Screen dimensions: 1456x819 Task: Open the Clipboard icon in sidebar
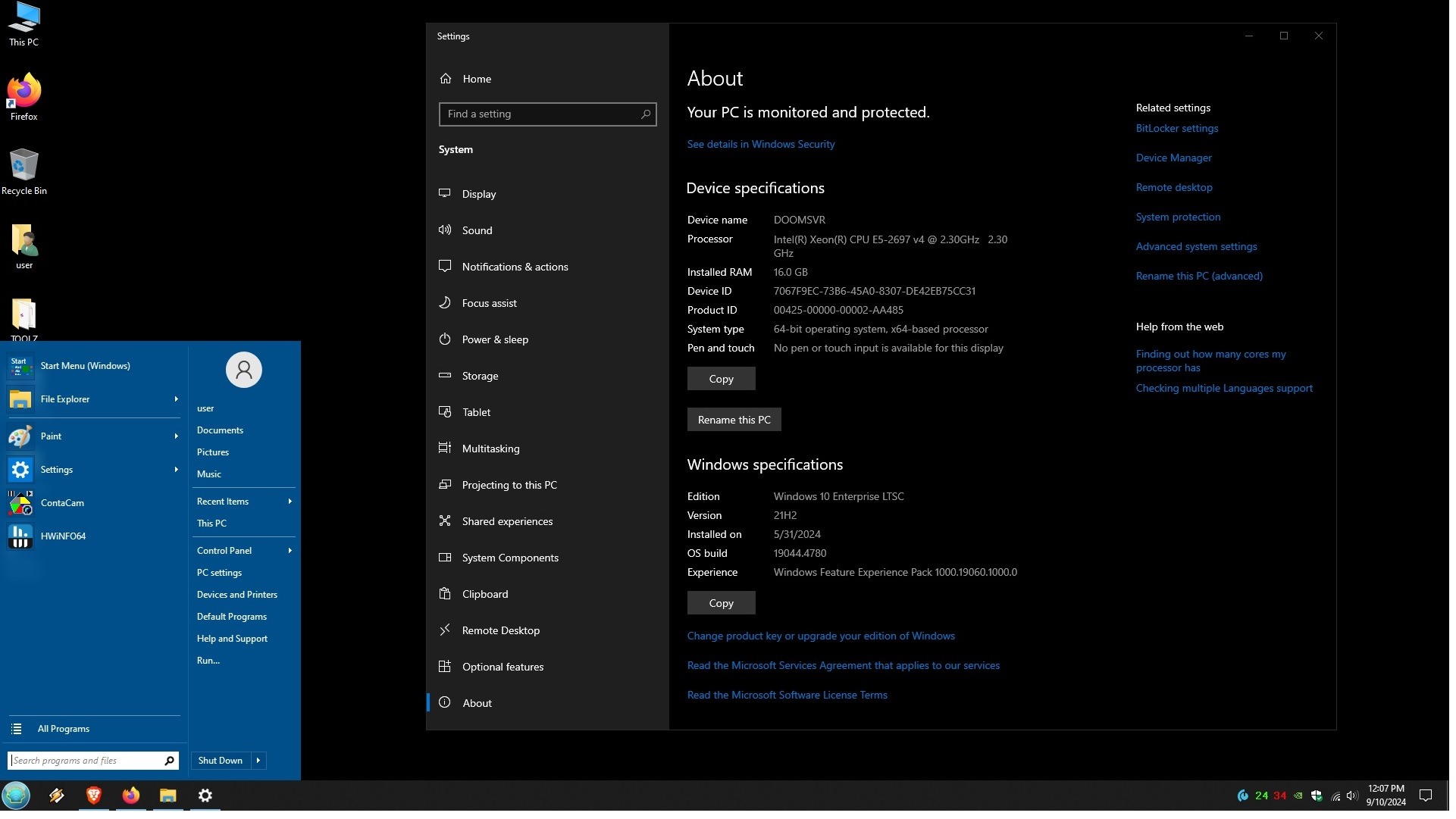[x=445, y=593]
